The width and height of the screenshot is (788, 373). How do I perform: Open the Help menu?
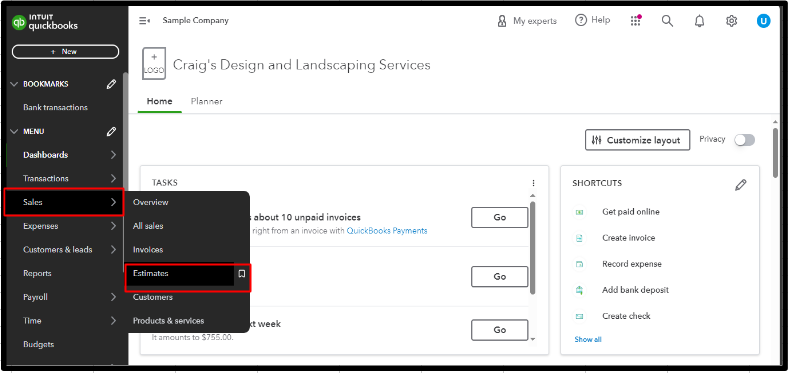593,20
